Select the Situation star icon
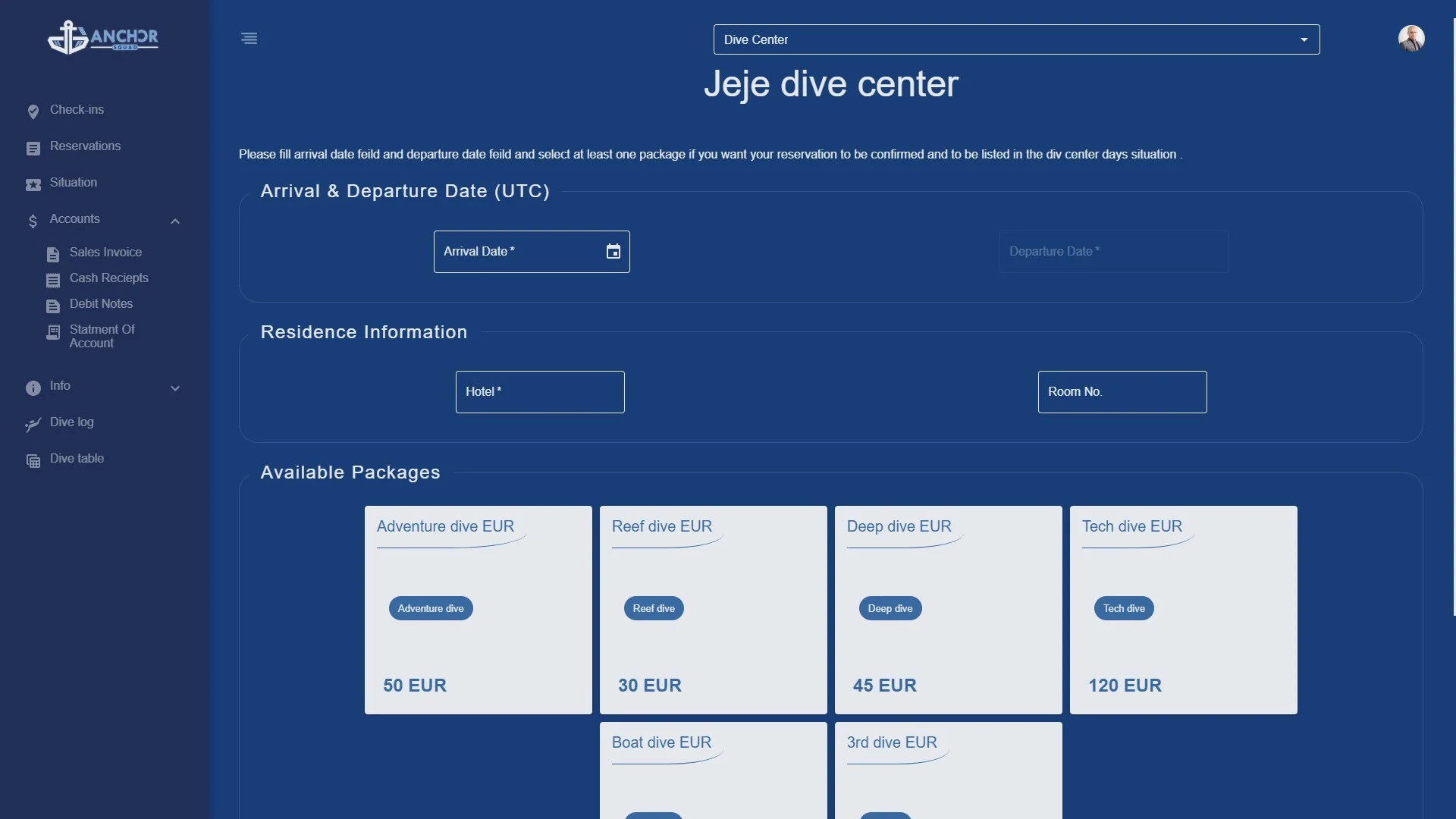The width and height of the screenshot is (1456, 819). (x=32, y=184)
